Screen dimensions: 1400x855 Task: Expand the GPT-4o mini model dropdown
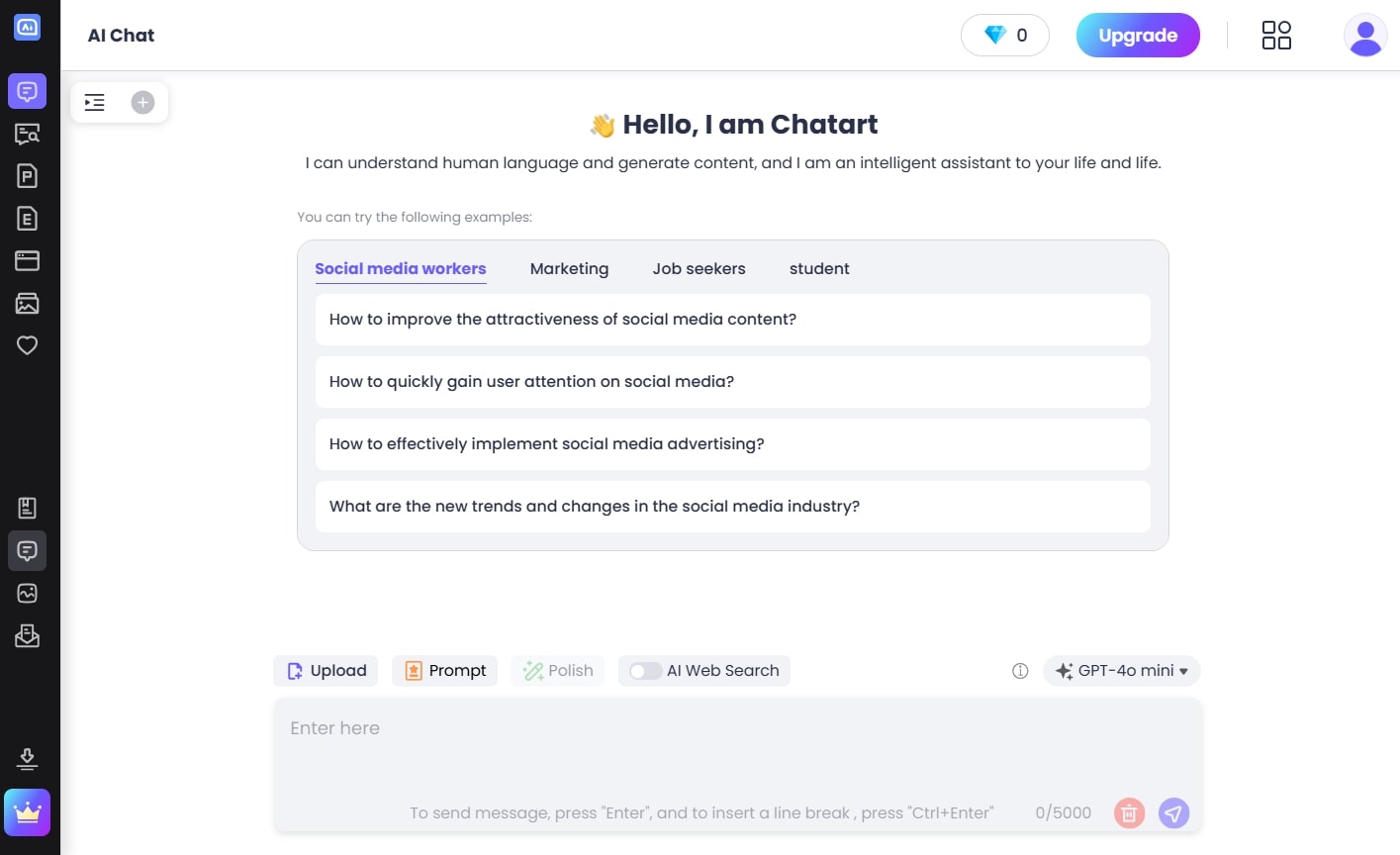pos(1121,671)
